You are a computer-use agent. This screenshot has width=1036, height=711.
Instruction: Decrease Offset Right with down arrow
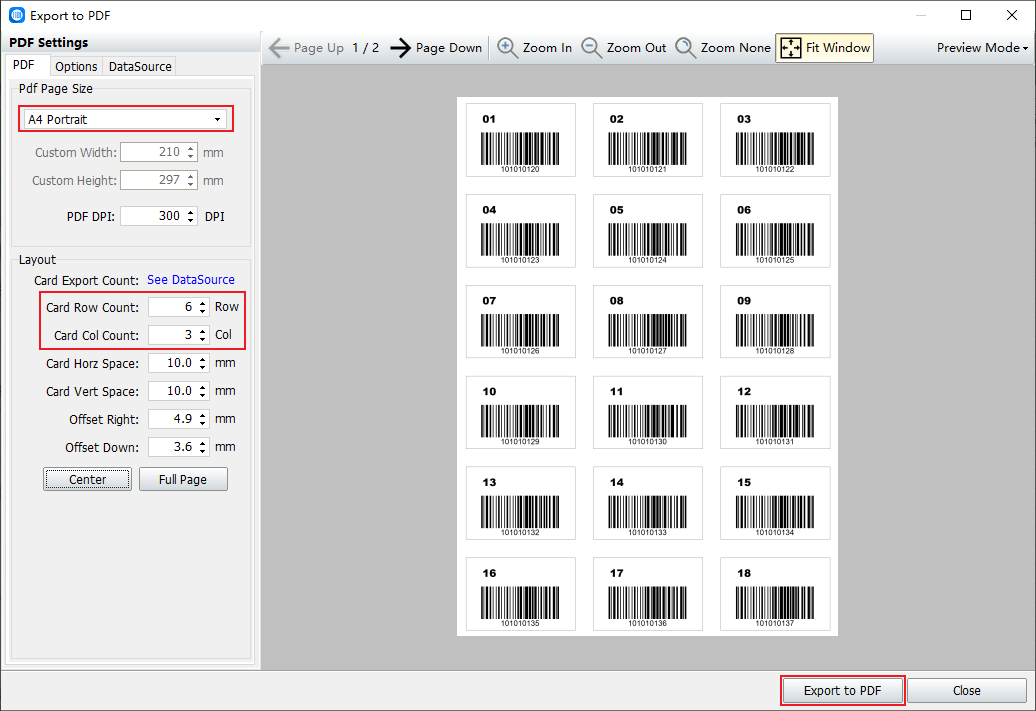click(203, 424)
